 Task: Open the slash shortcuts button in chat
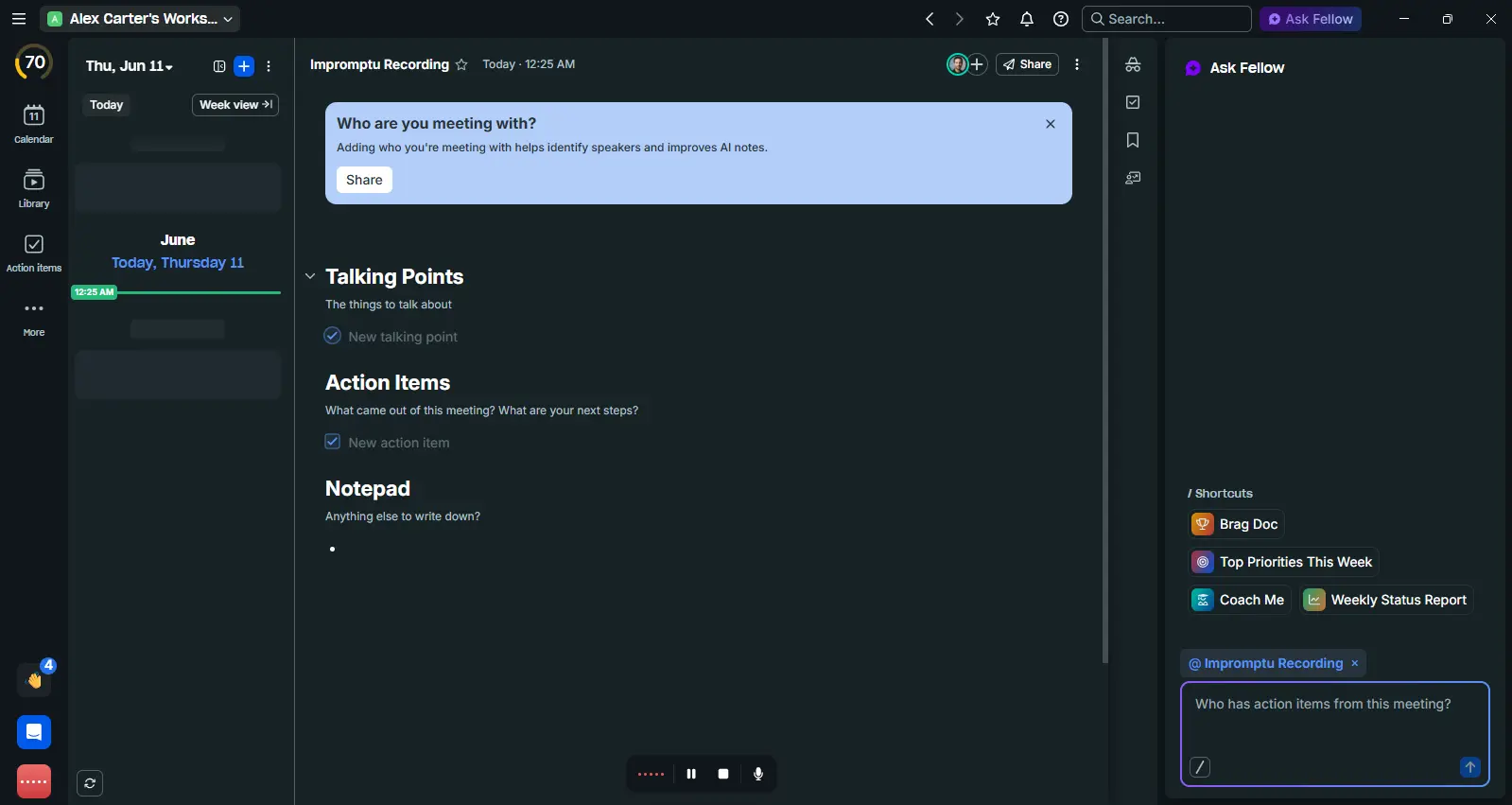[1200, 767]
